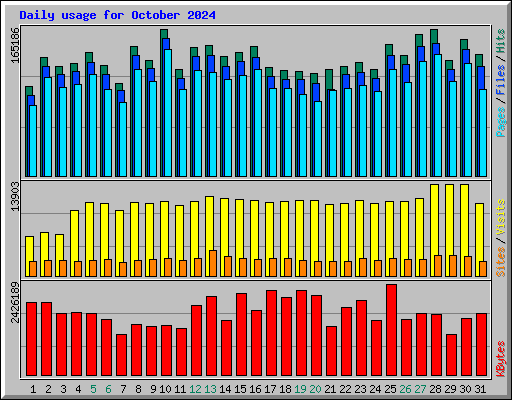
Task: Select day label "25" on the axis
Action: [390, 389]
